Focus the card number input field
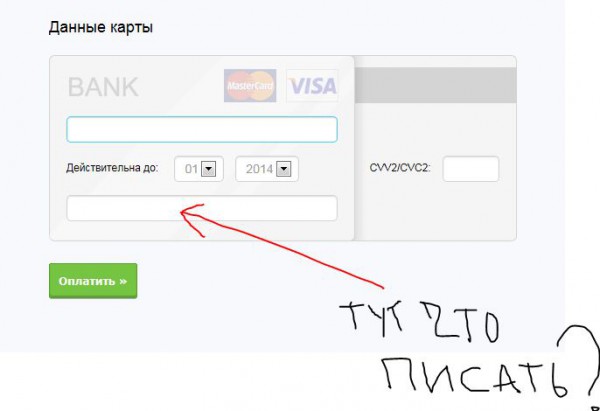The width and height of the screenshot is (600, 411). (202, 129)
